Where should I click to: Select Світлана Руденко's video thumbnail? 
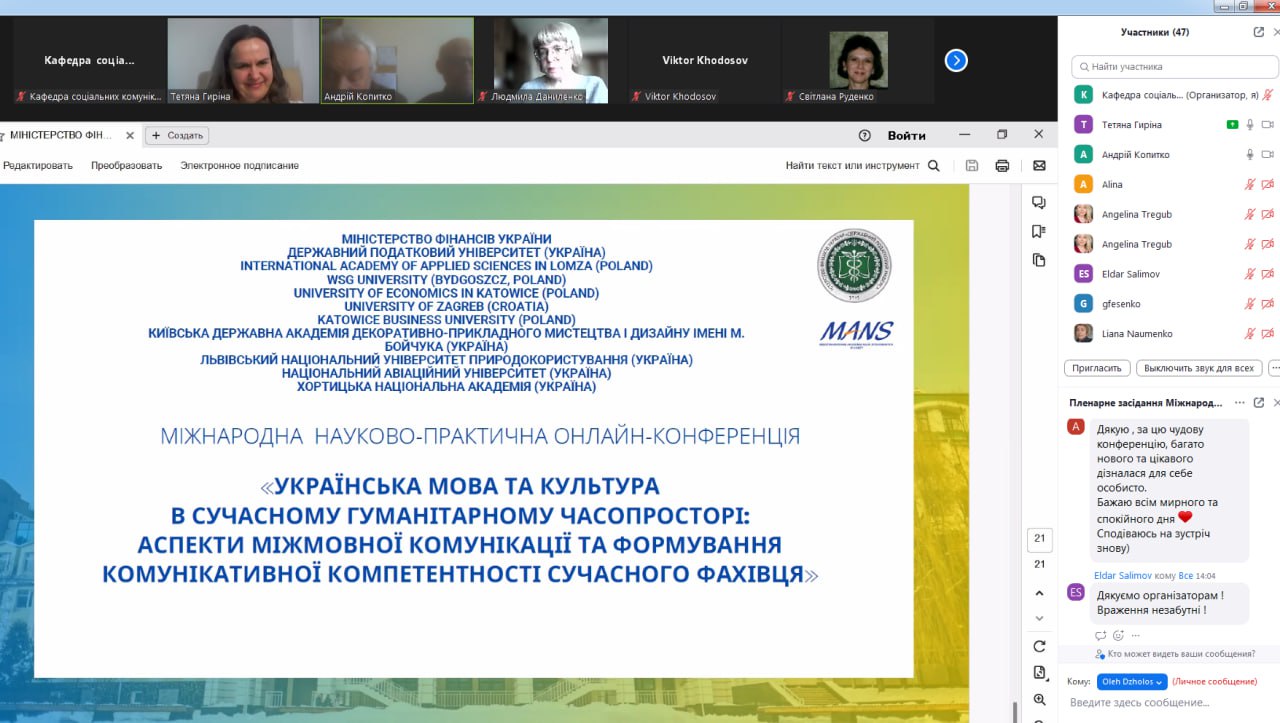click(x=858, y=61)
